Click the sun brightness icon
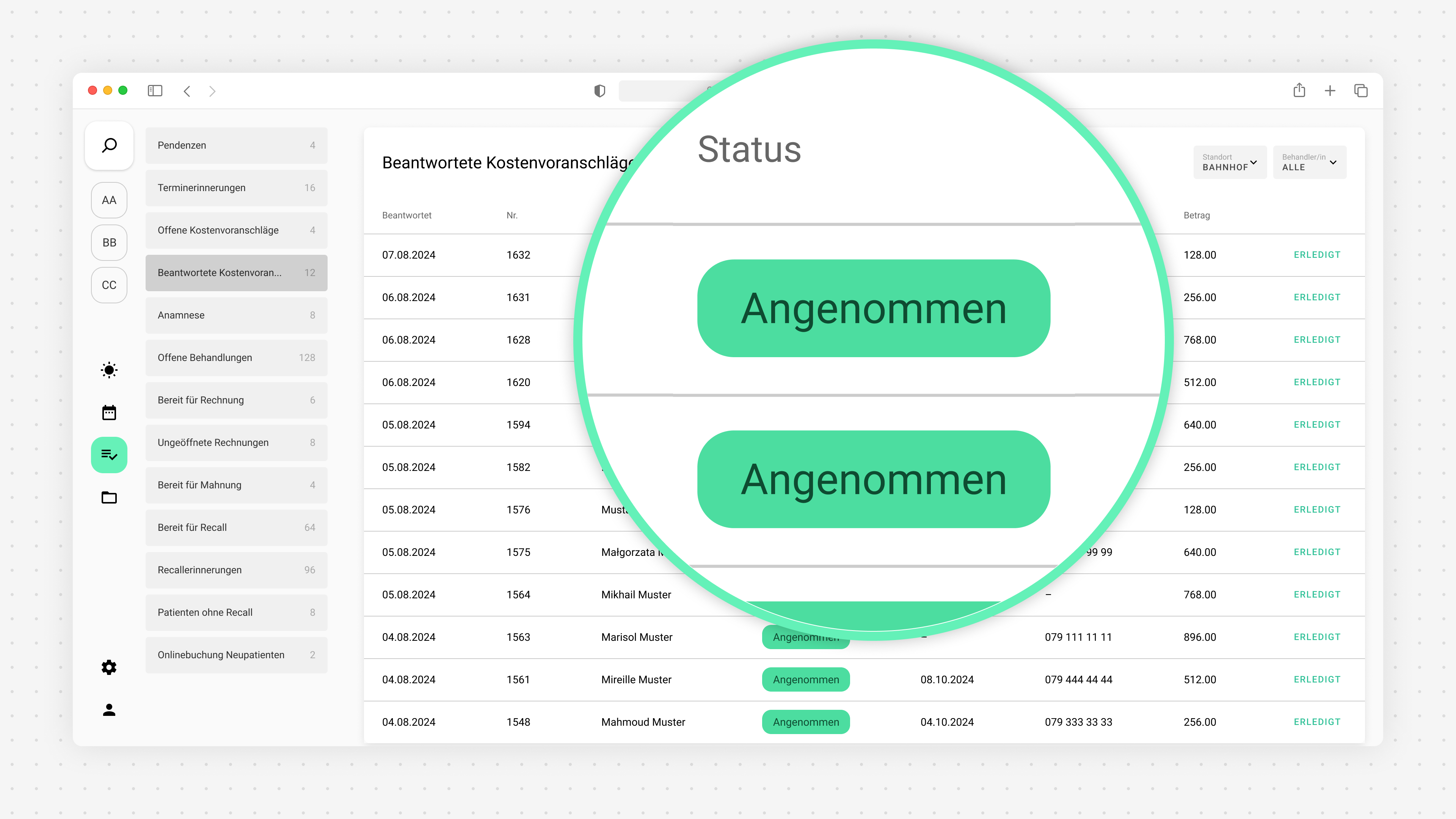This screenshot has width=1456, height=819. 109,370
